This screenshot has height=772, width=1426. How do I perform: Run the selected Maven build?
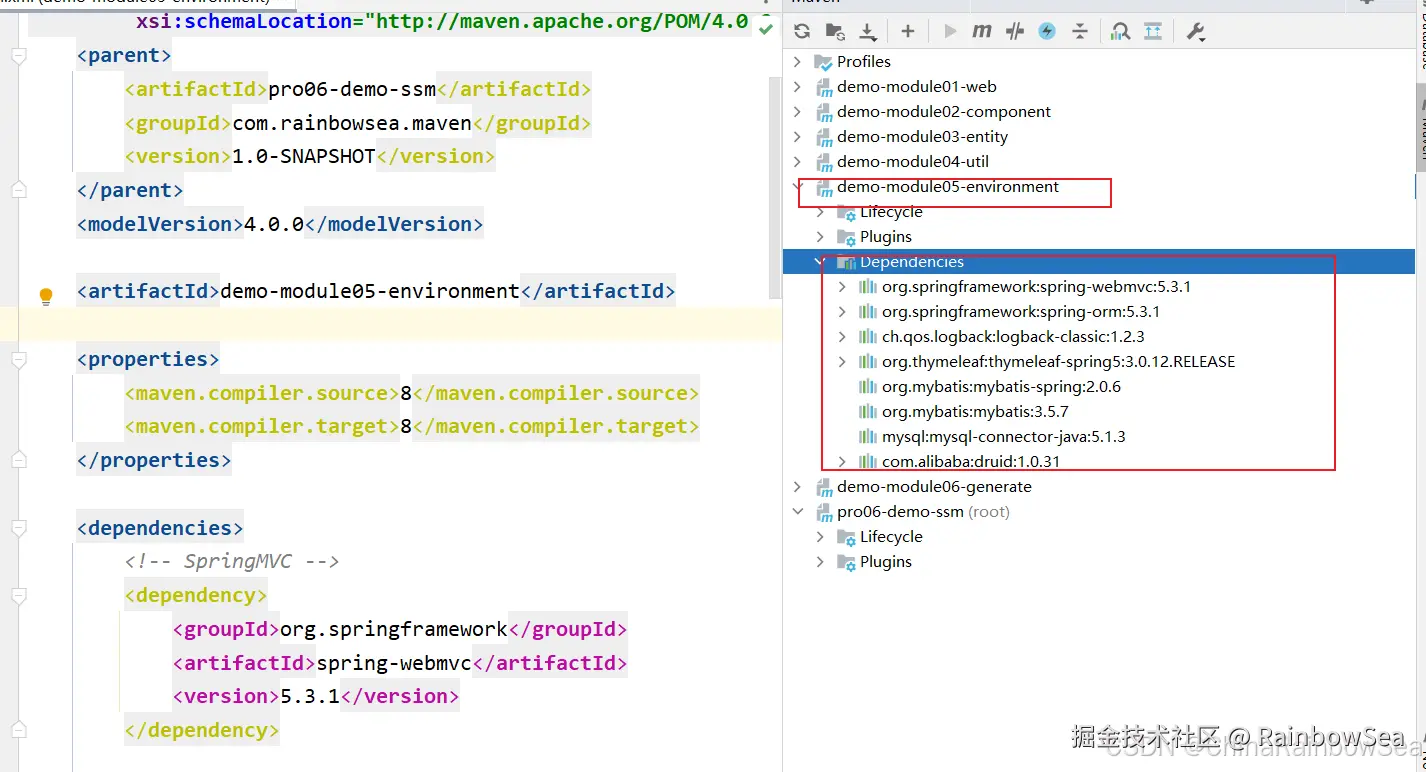tap(950, 31)
